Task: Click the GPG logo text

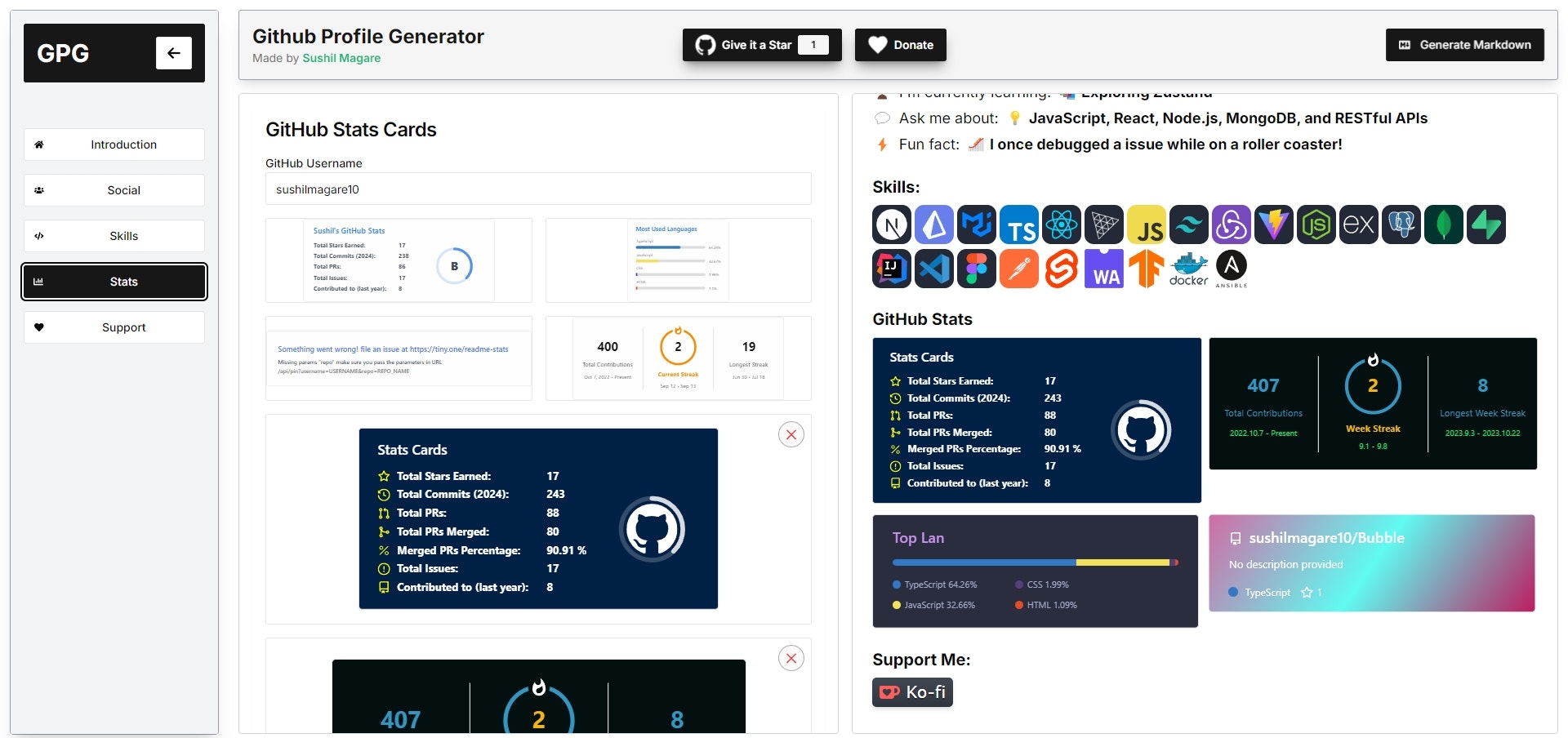Action: click(x=63, y=53)
